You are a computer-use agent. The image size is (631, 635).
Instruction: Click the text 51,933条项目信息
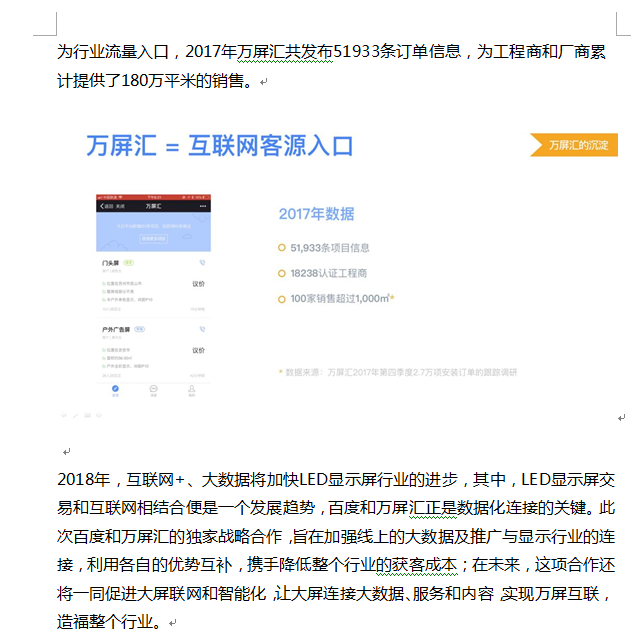(330, 247)
